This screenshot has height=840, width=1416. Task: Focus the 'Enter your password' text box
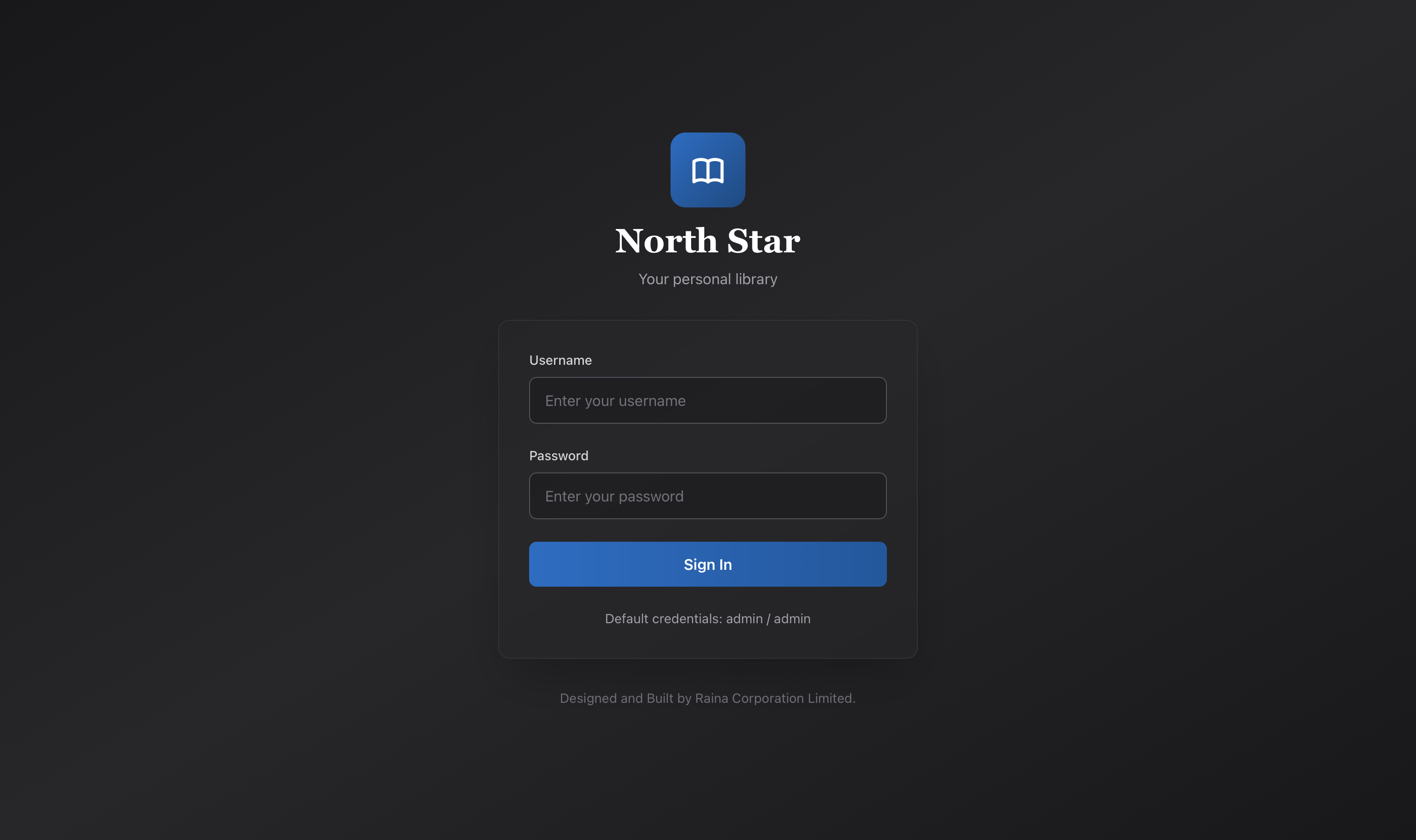pos(708,496)
